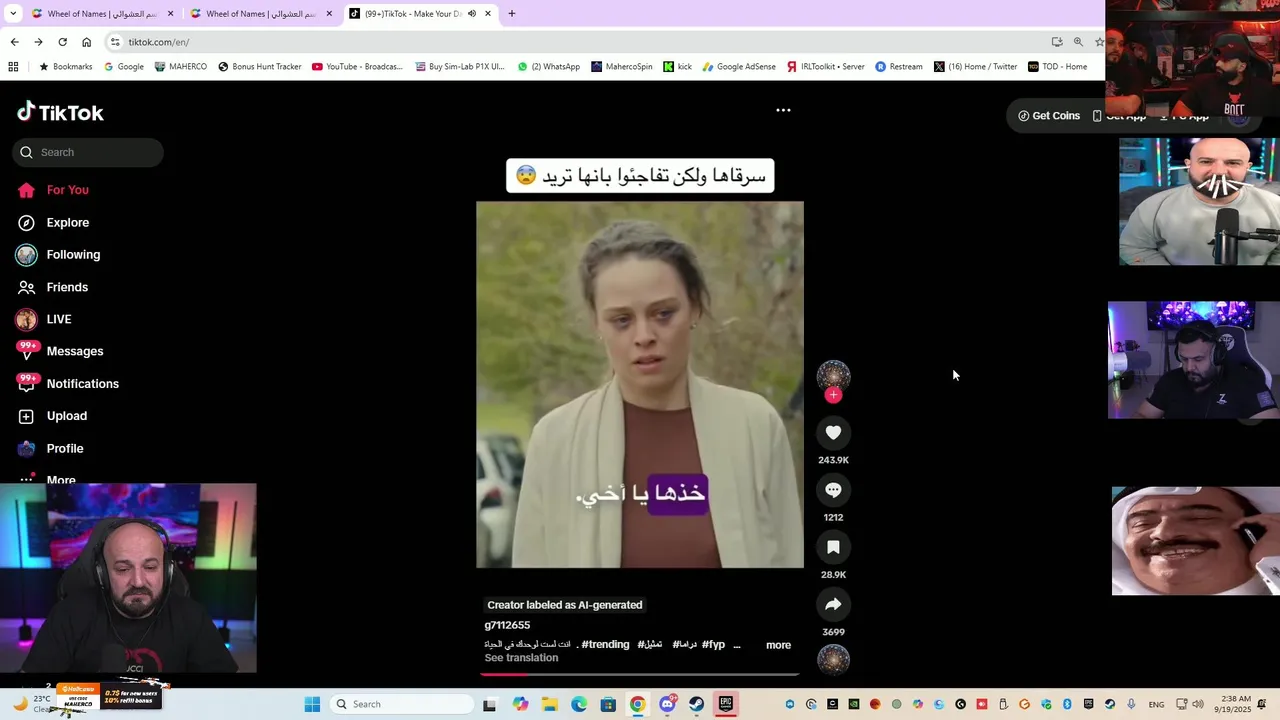Viewport: 1280px width, 720px height.
Task: Open File Explorer from taskbar
Action: [x=550, y=704]
